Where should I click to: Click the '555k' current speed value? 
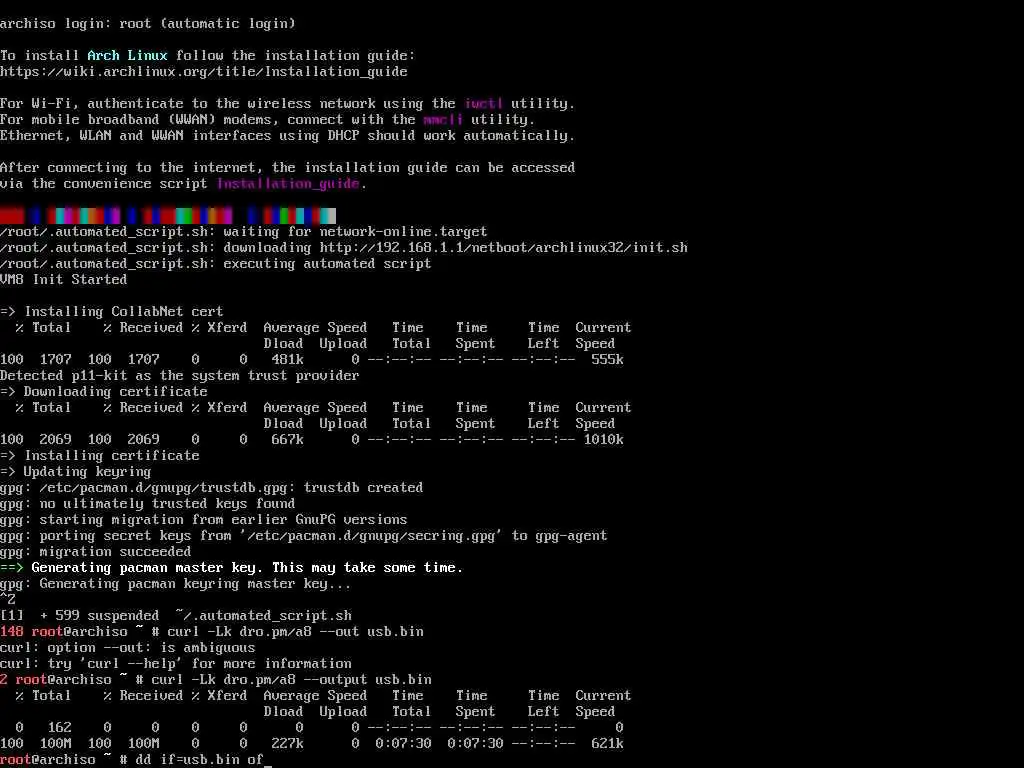607,360
